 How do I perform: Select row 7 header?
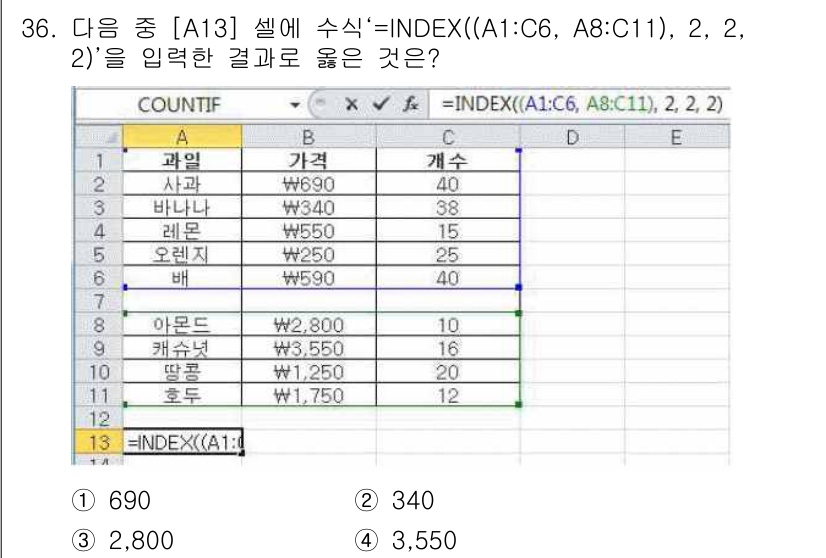pos(99,301)
